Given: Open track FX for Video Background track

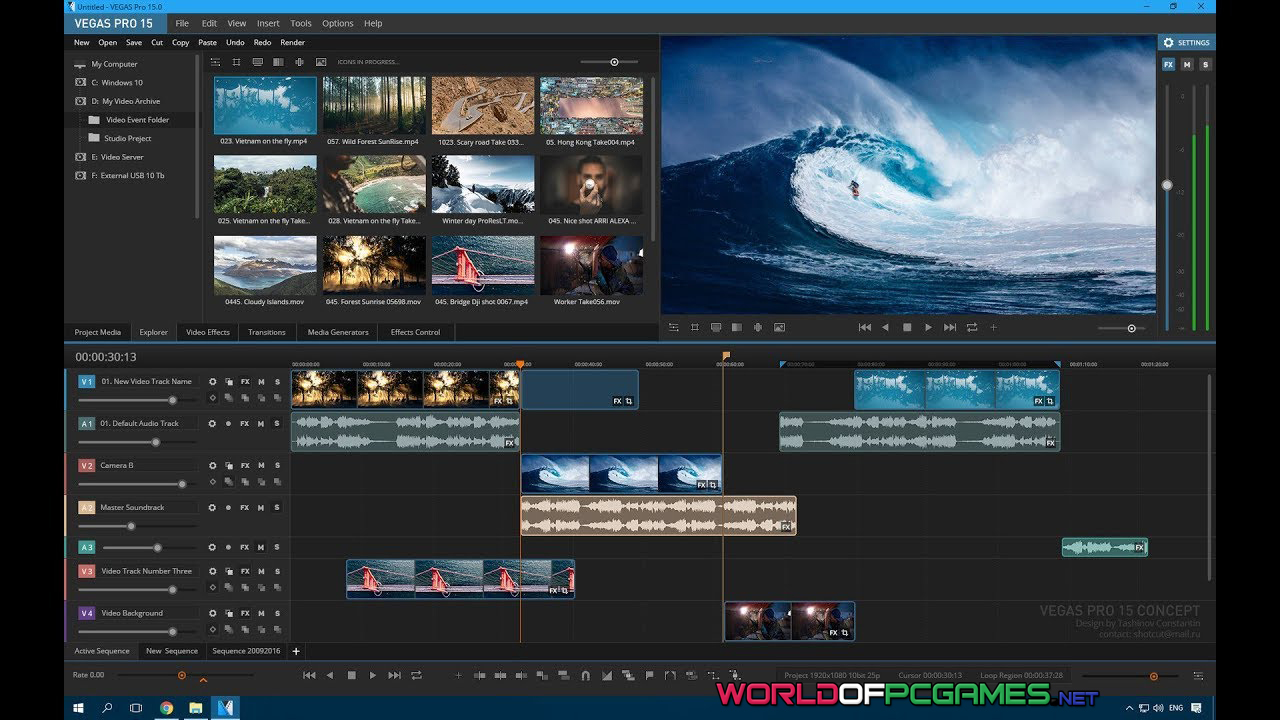Looking at the screenshot, I should pyautogui.click(x=245, y=613).
